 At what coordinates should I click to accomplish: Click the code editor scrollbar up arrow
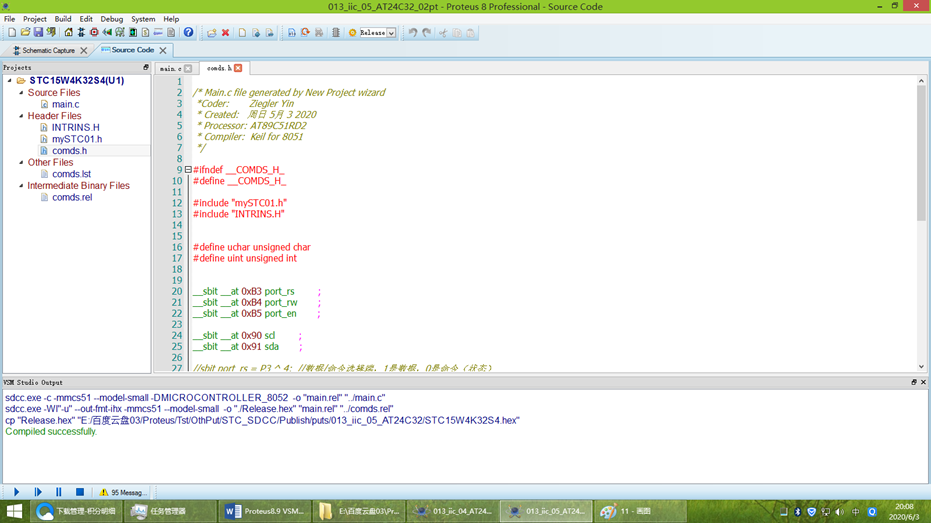coord(921,81)
